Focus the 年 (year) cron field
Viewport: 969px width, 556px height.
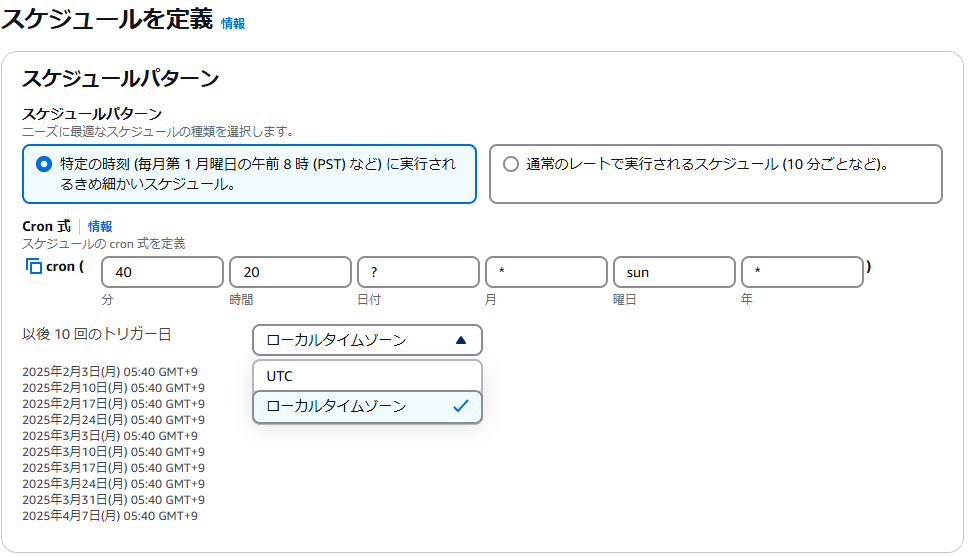tap(802, 272)
